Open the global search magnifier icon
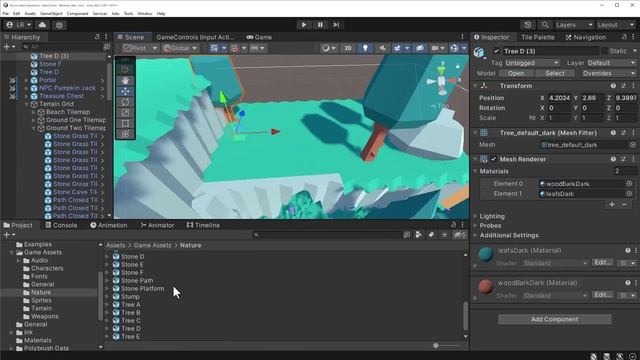Screen dimensions: 640x360 [x=545, y=25]
